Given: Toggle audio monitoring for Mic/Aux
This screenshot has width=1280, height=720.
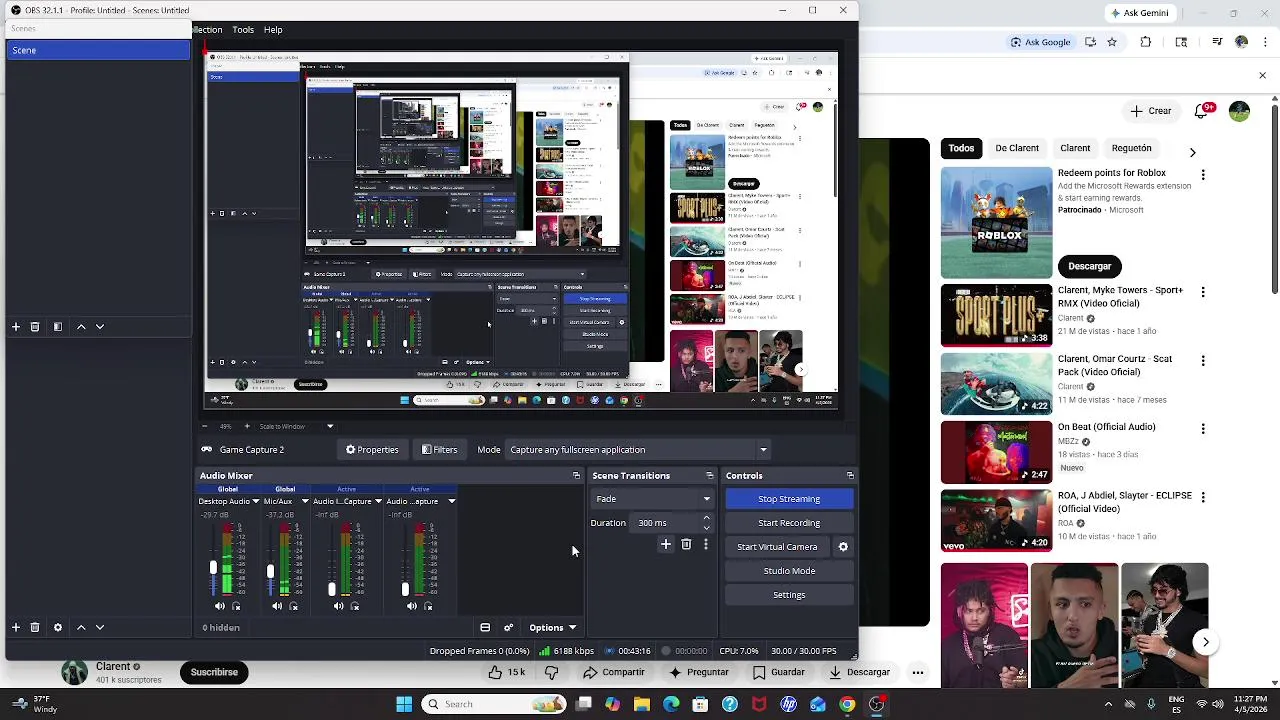Looking at the screenshot, I should 294,606.
